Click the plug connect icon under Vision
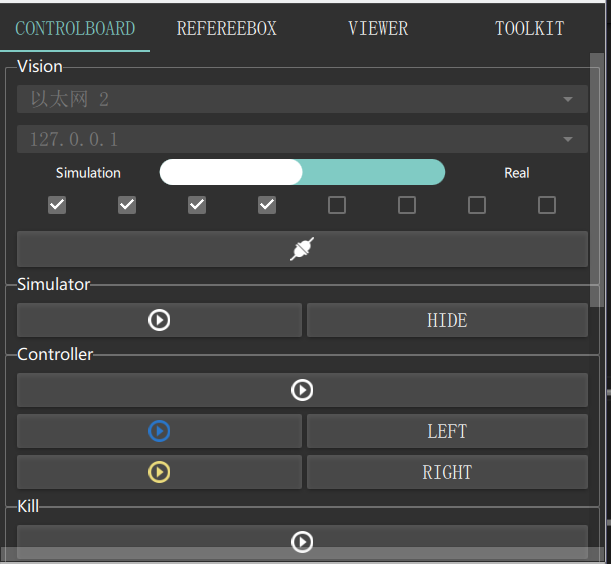Screen dimensions: 611x564 [302, 249]
